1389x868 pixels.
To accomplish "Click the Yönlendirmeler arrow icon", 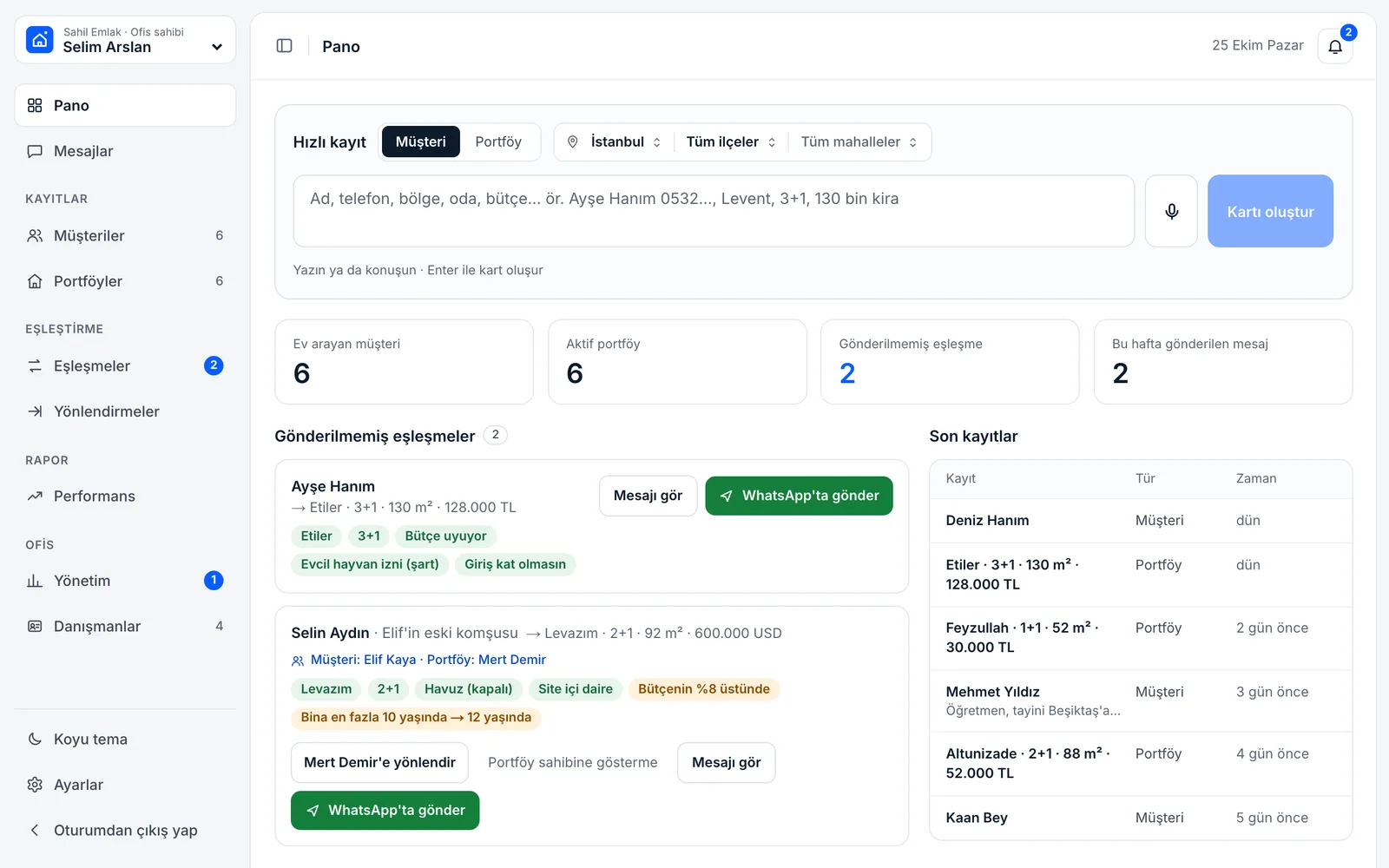I will point(35,411).
